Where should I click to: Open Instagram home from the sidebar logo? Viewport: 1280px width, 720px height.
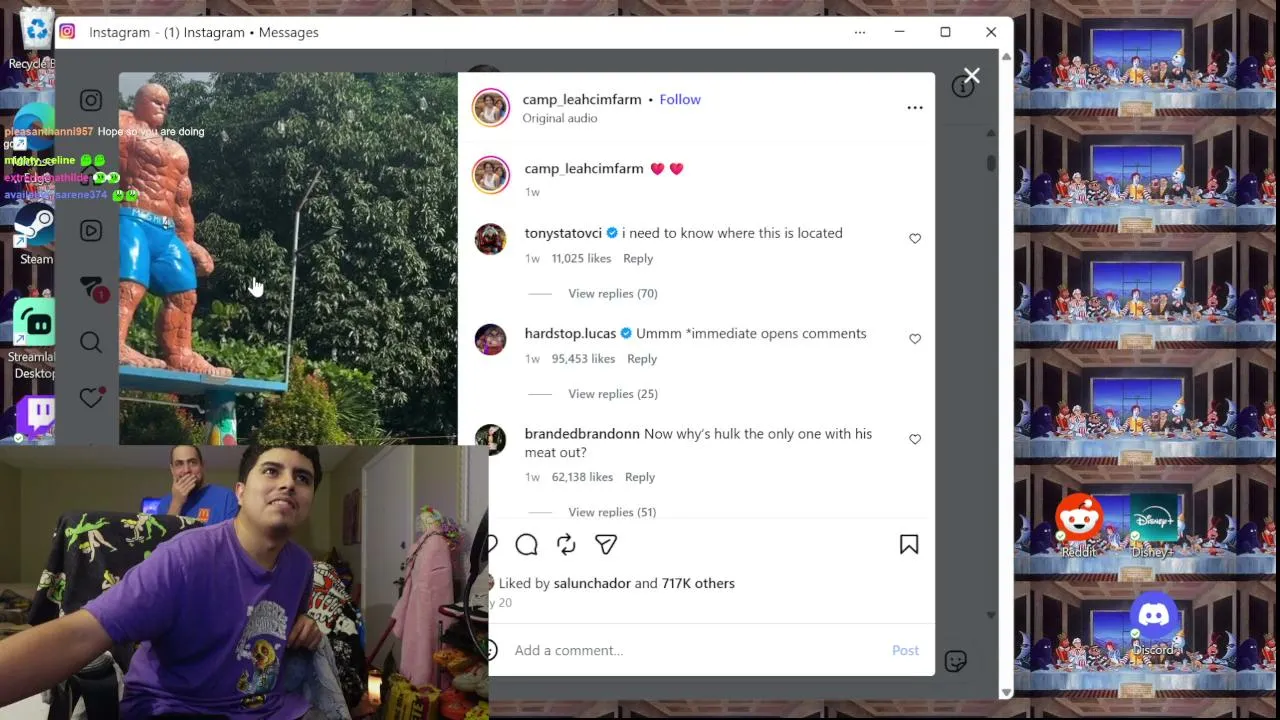91,100
